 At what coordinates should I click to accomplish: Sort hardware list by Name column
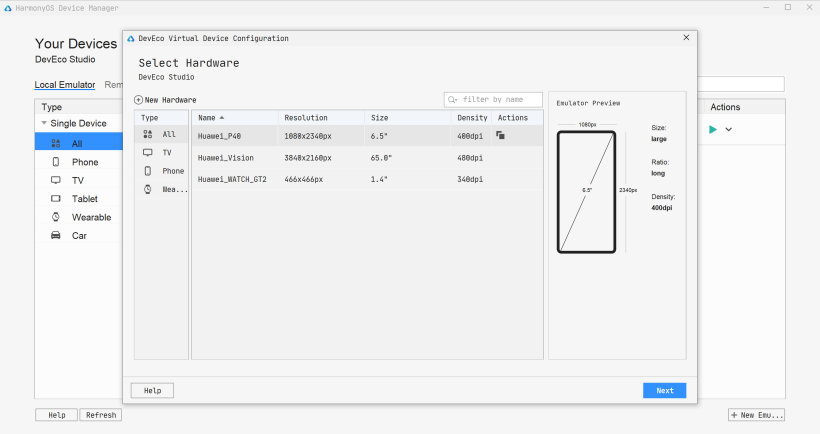[235, 118]
